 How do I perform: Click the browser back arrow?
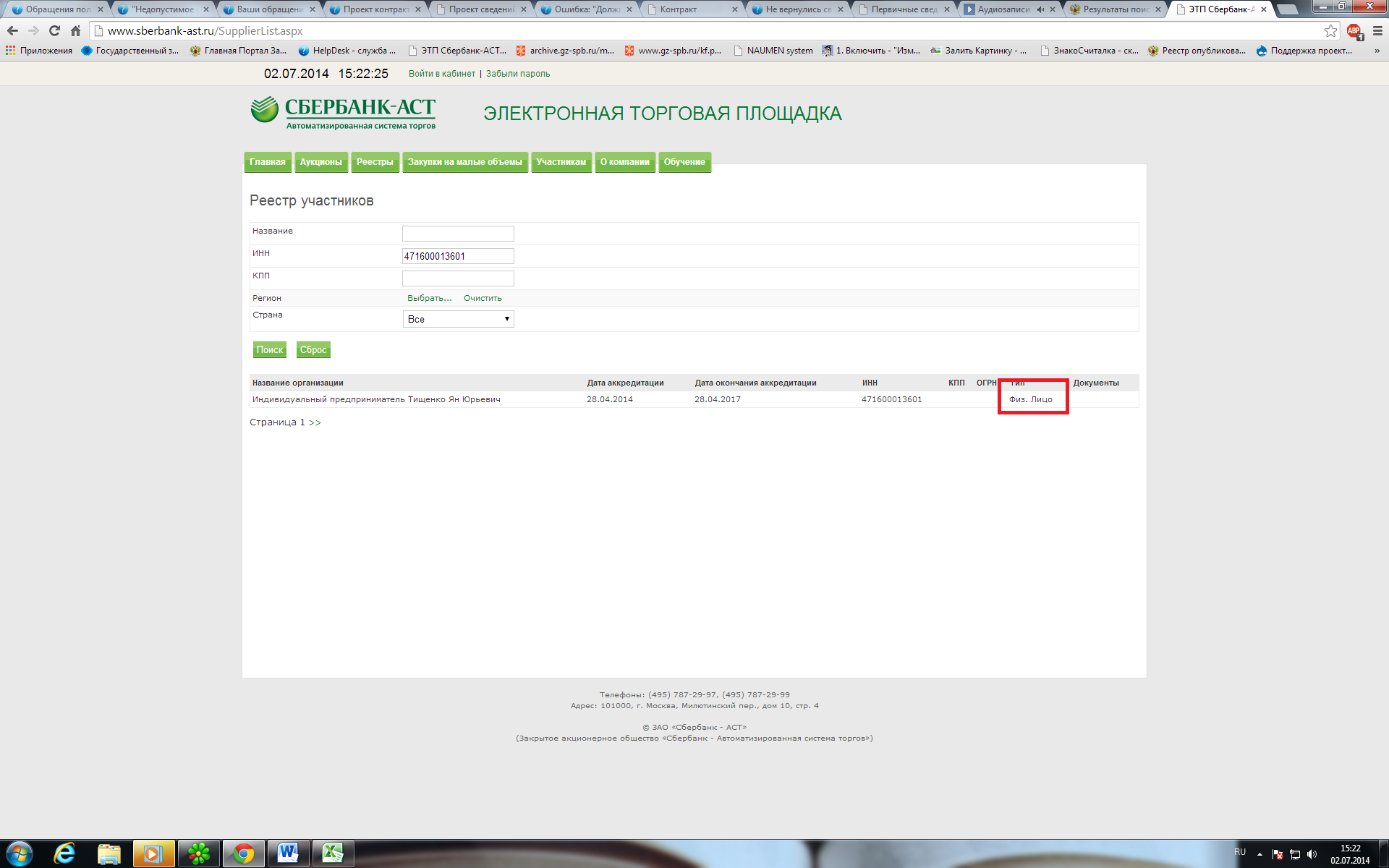12,31
